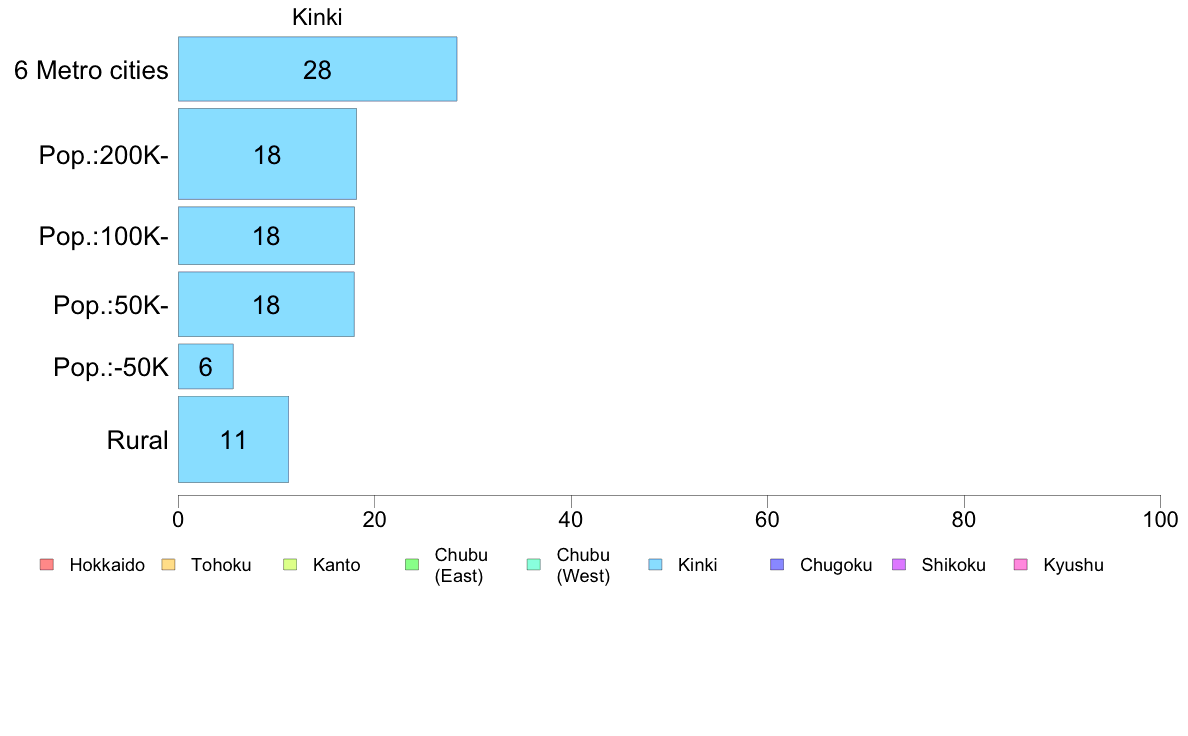Click the Chubu (East) green legend swatch
1188x736 pixels.
coord(412,565)
